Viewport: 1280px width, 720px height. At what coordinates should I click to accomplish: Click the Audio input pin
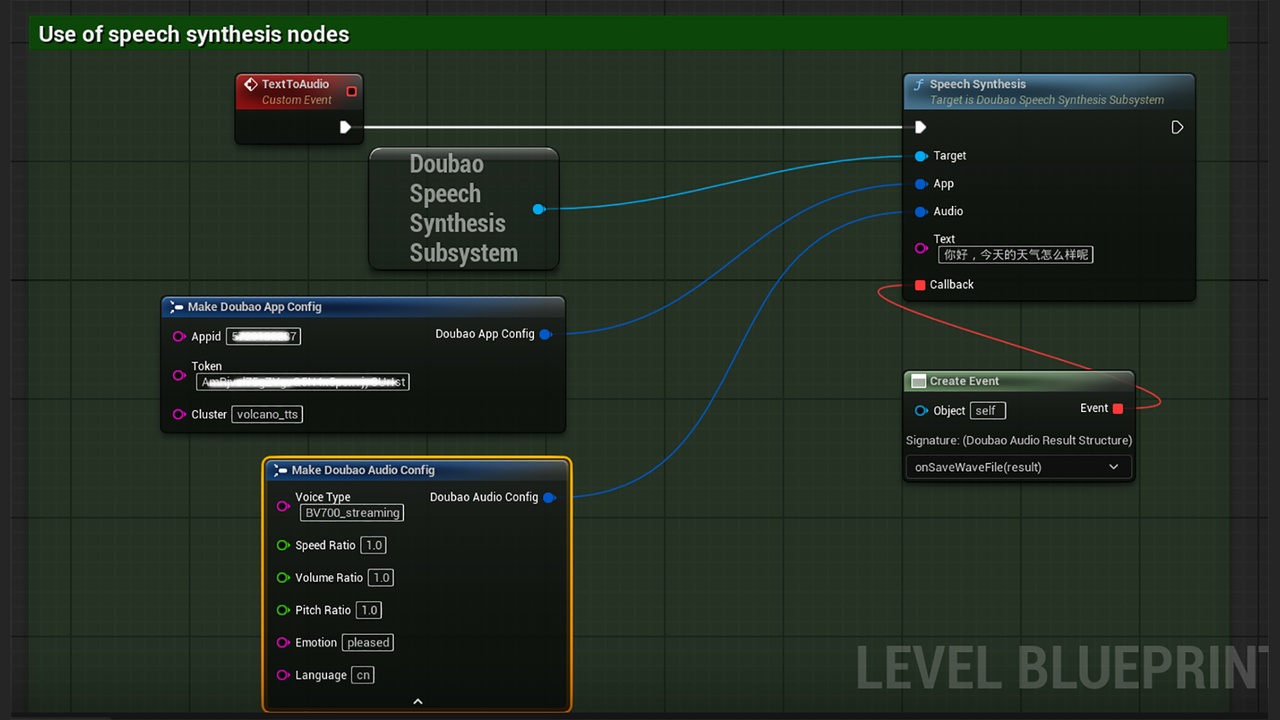pos(920,212)
